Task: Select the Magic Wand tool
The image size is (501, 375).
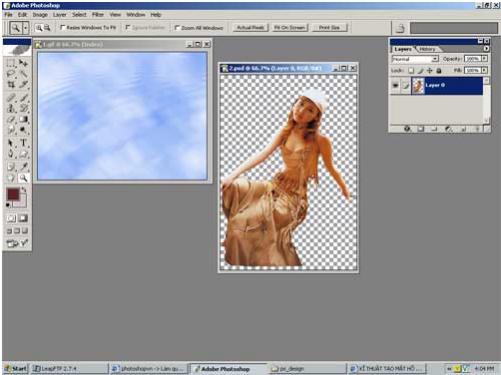Action: click(x=23, y=74)
